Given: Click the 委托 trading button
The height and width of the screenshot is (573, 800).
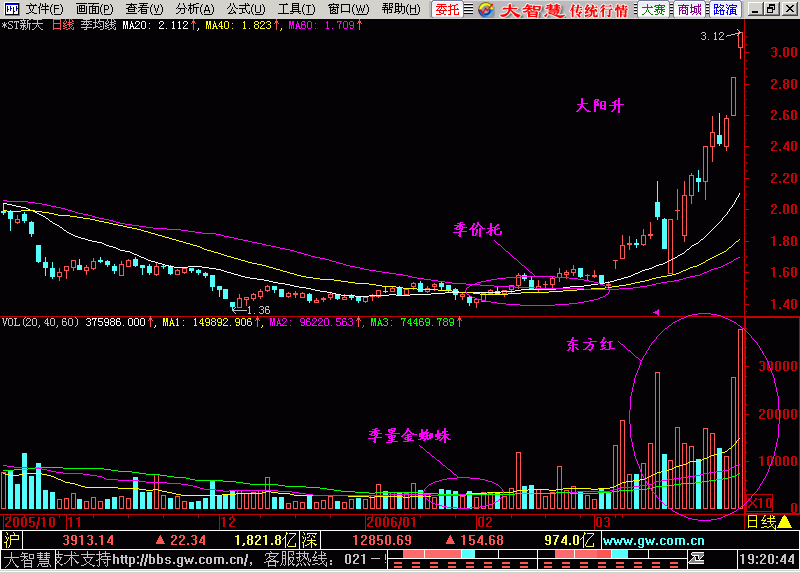Looking at the screenshot, I should (447, 9).
